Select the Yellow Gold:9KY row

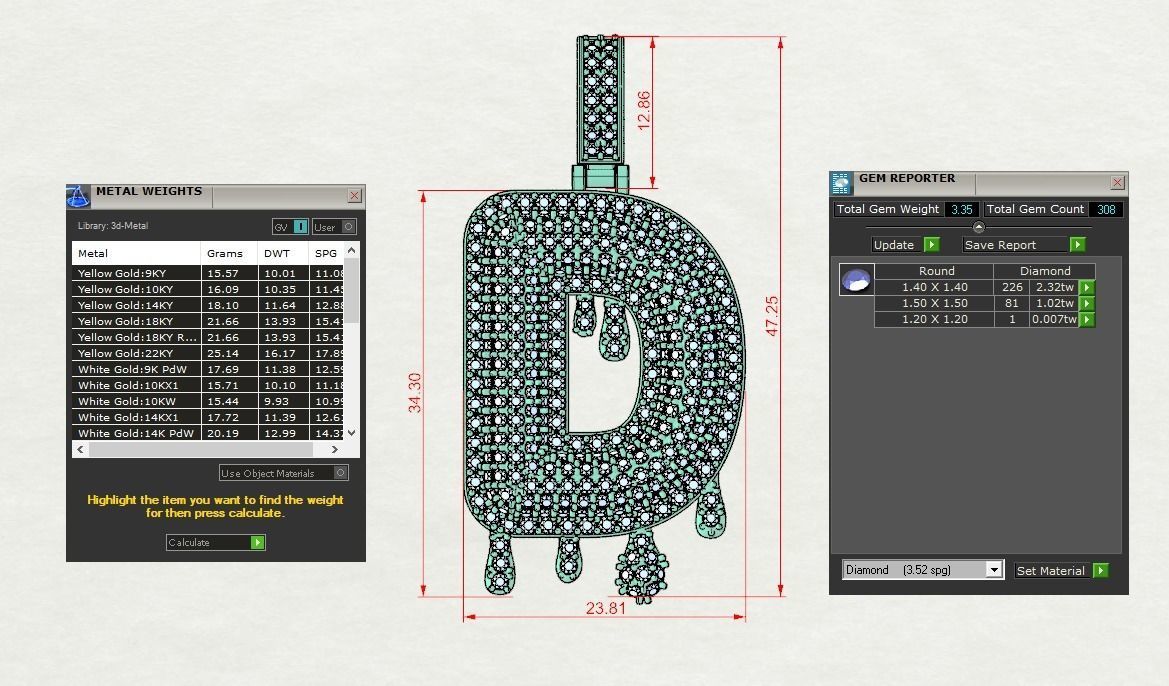(208, 273)
